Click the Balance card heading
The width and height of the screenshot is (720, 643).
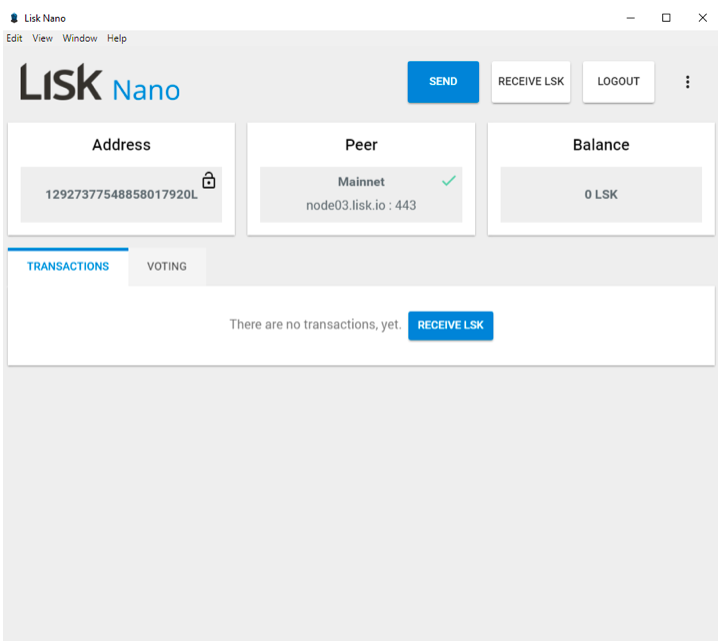(601, 145)
